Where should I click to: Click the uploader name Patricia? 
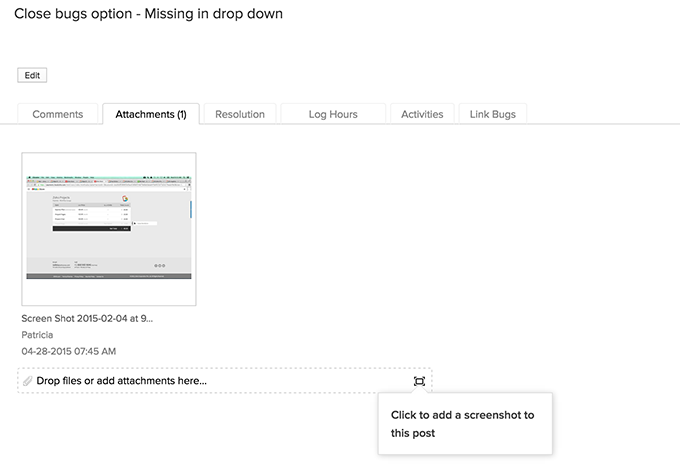(x=40, y=335)
